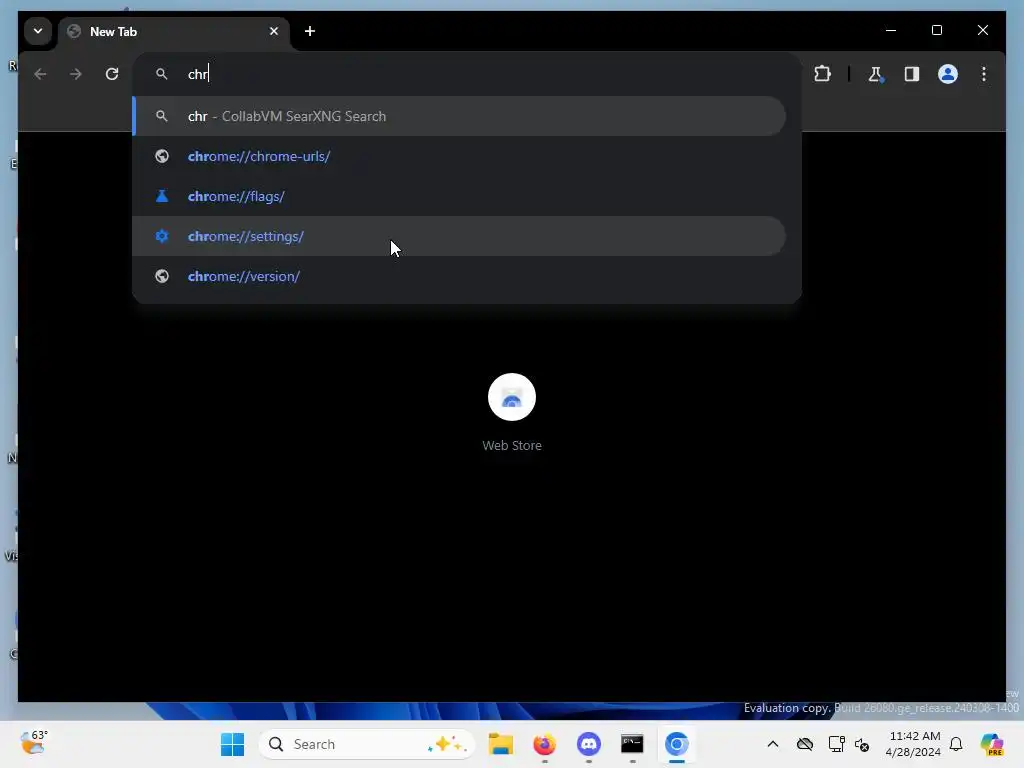Open the chrome://flags/ suggestion
Screen dimensions: 1024x768
pos(459,196)
